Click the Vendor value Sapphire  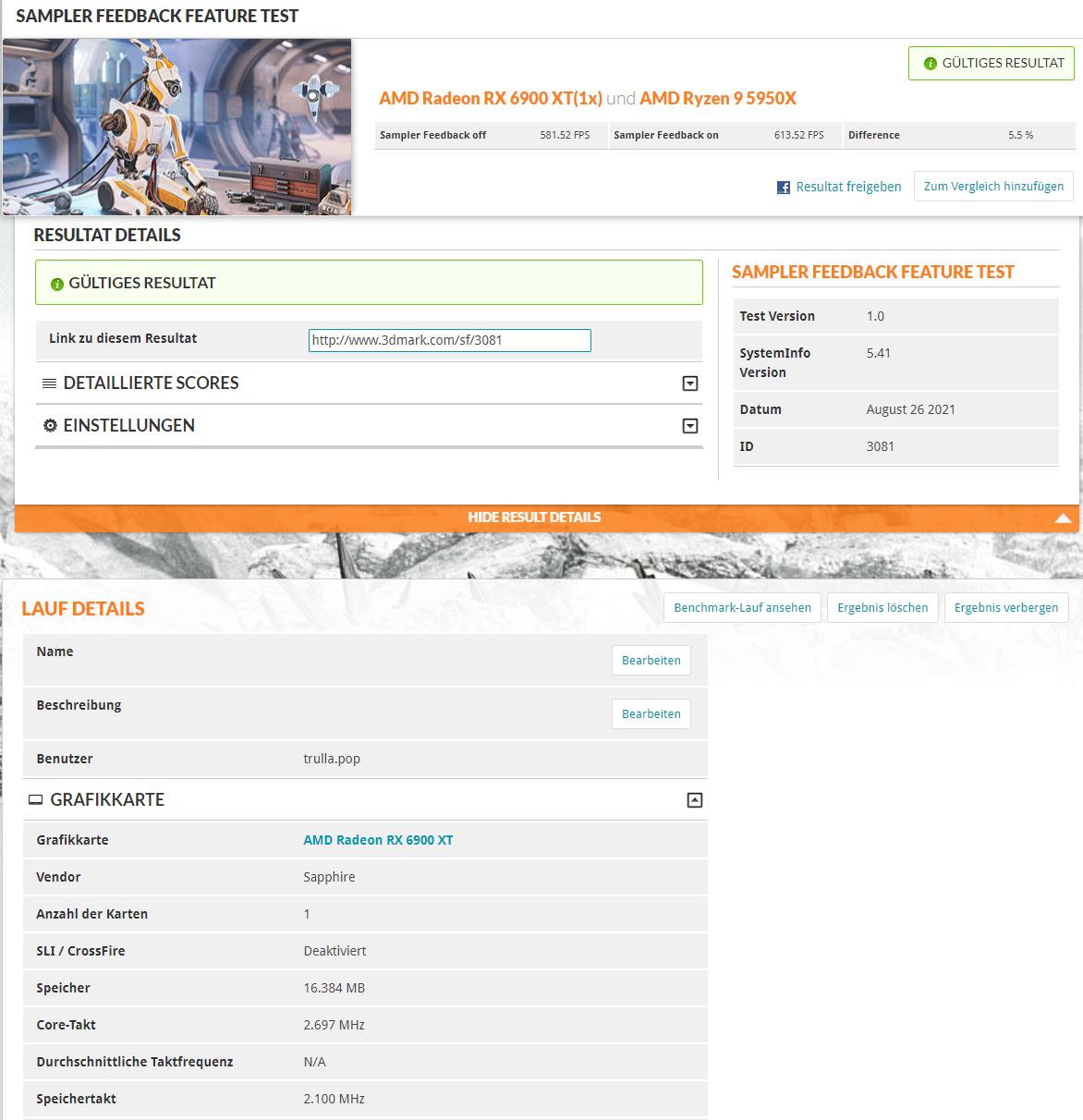pos(329,877)
